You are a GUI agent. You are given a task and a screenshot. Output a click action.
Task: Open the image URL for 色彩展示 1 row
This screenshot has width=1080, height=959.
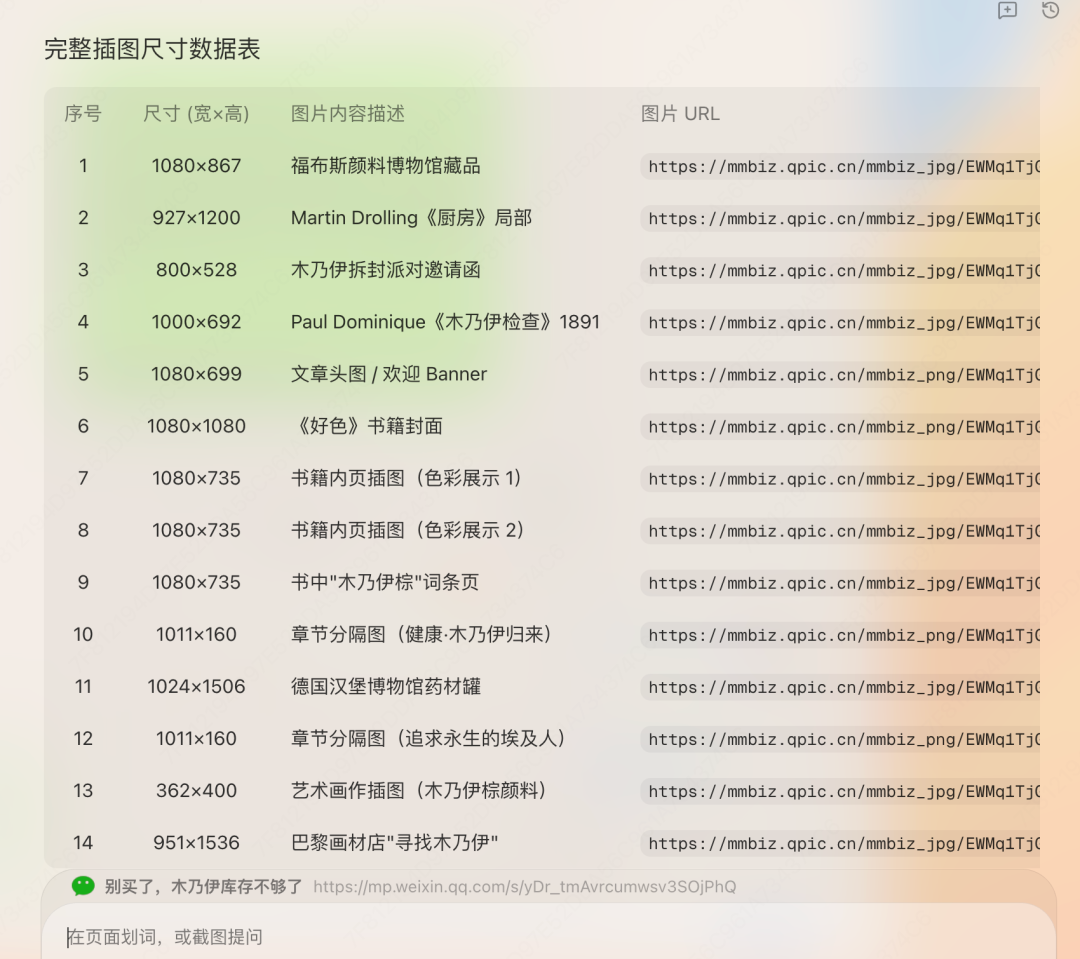click(840, 479)
